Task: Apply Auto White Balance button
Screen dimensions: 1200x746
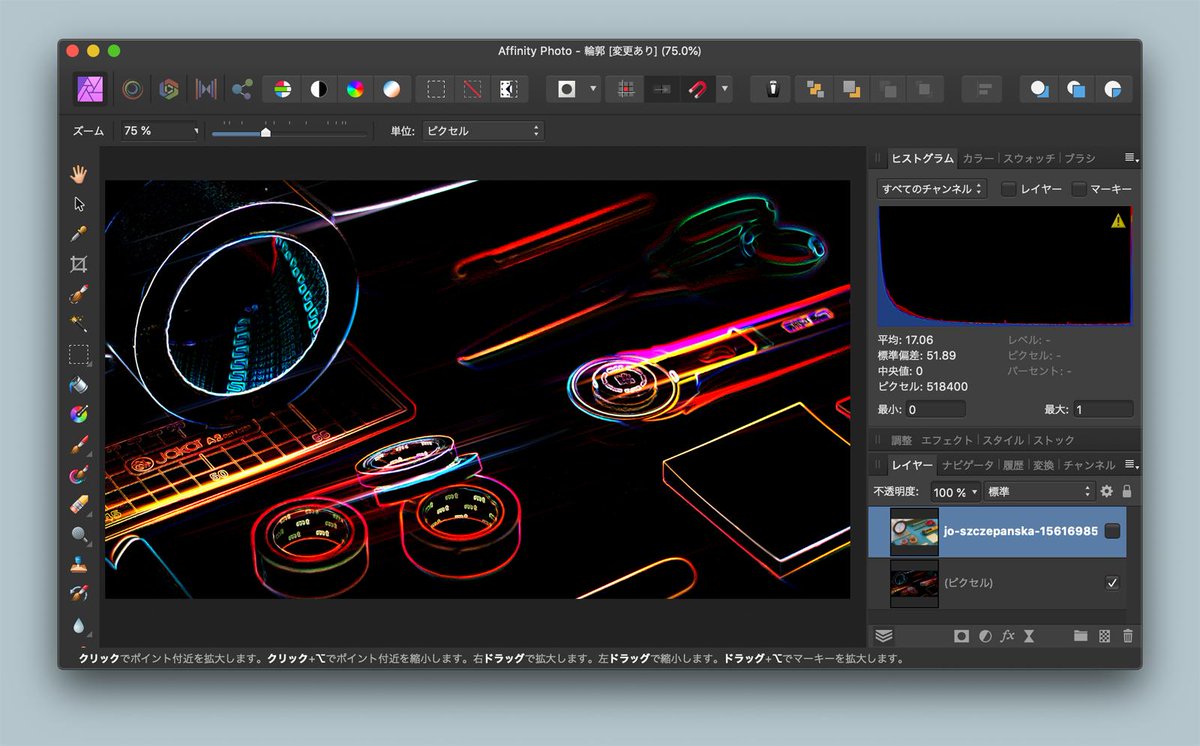Action: [390, 89]
